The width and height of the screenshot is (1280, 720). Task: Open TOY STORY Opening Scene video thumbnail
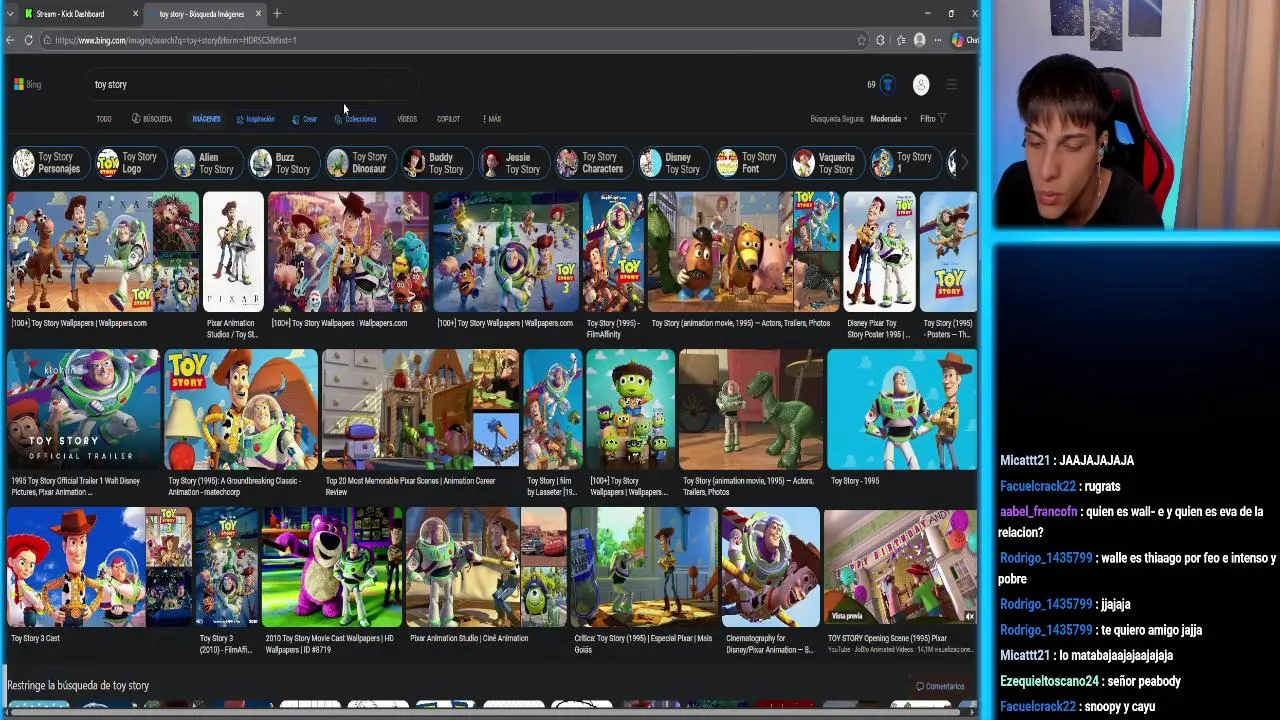(x=900, y=567)
